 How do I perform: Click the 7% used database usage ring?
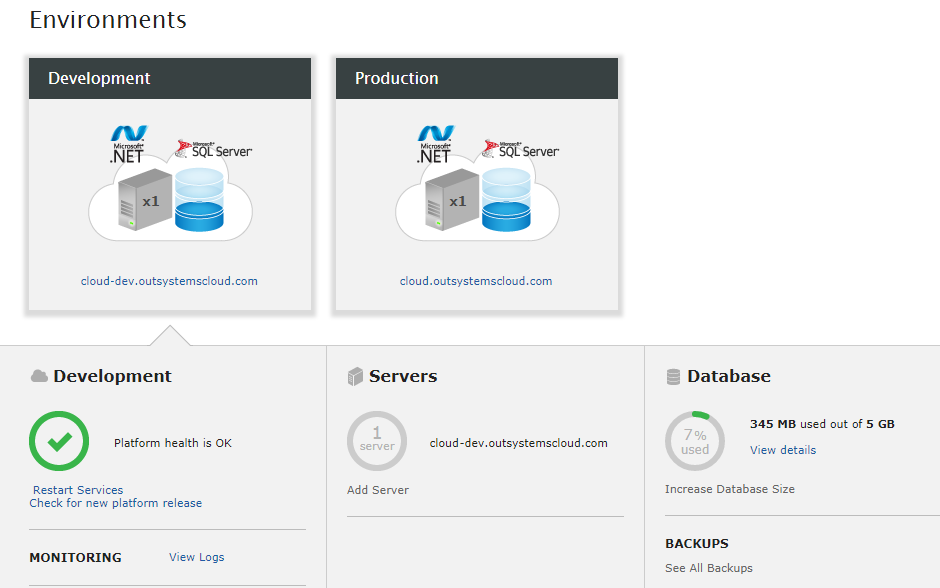[695, 441]
